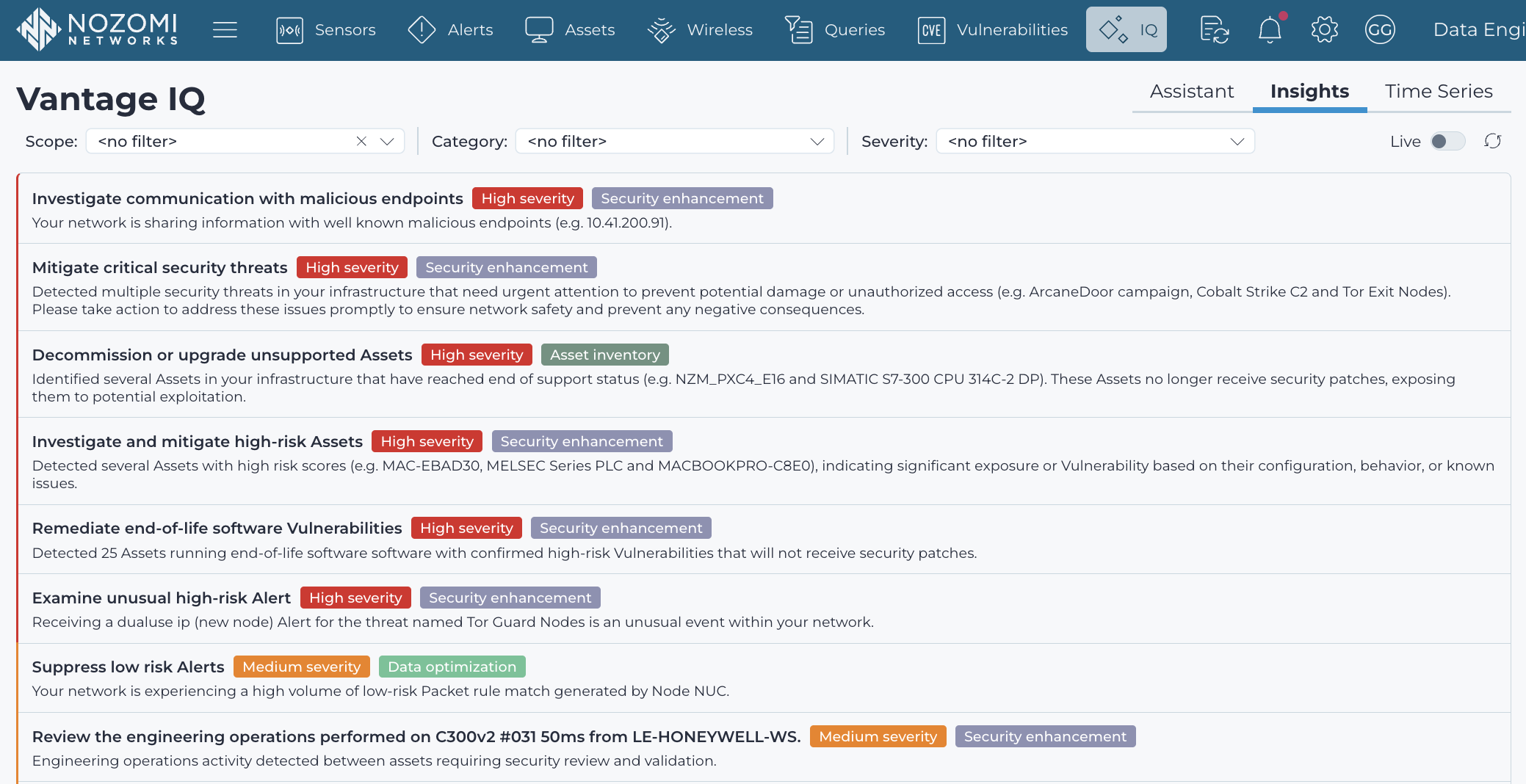Click Security enhancement tag on unusual high-risk Alert
Image resolution: width=1526 pixels, height=784 pixels.
coord(510,598)
